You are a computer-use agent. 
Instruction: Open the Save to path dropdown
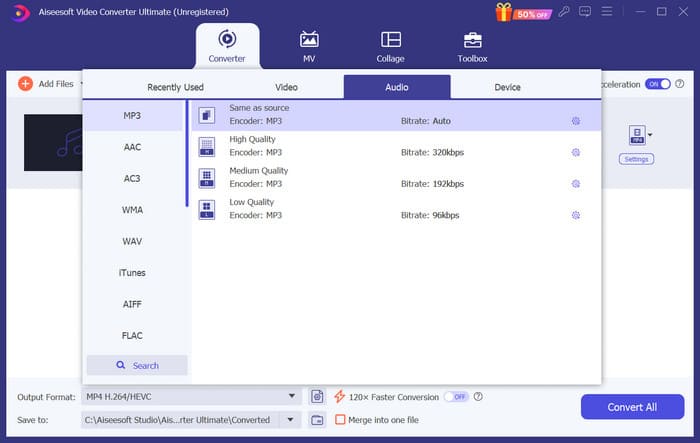[x=292, y=420]
